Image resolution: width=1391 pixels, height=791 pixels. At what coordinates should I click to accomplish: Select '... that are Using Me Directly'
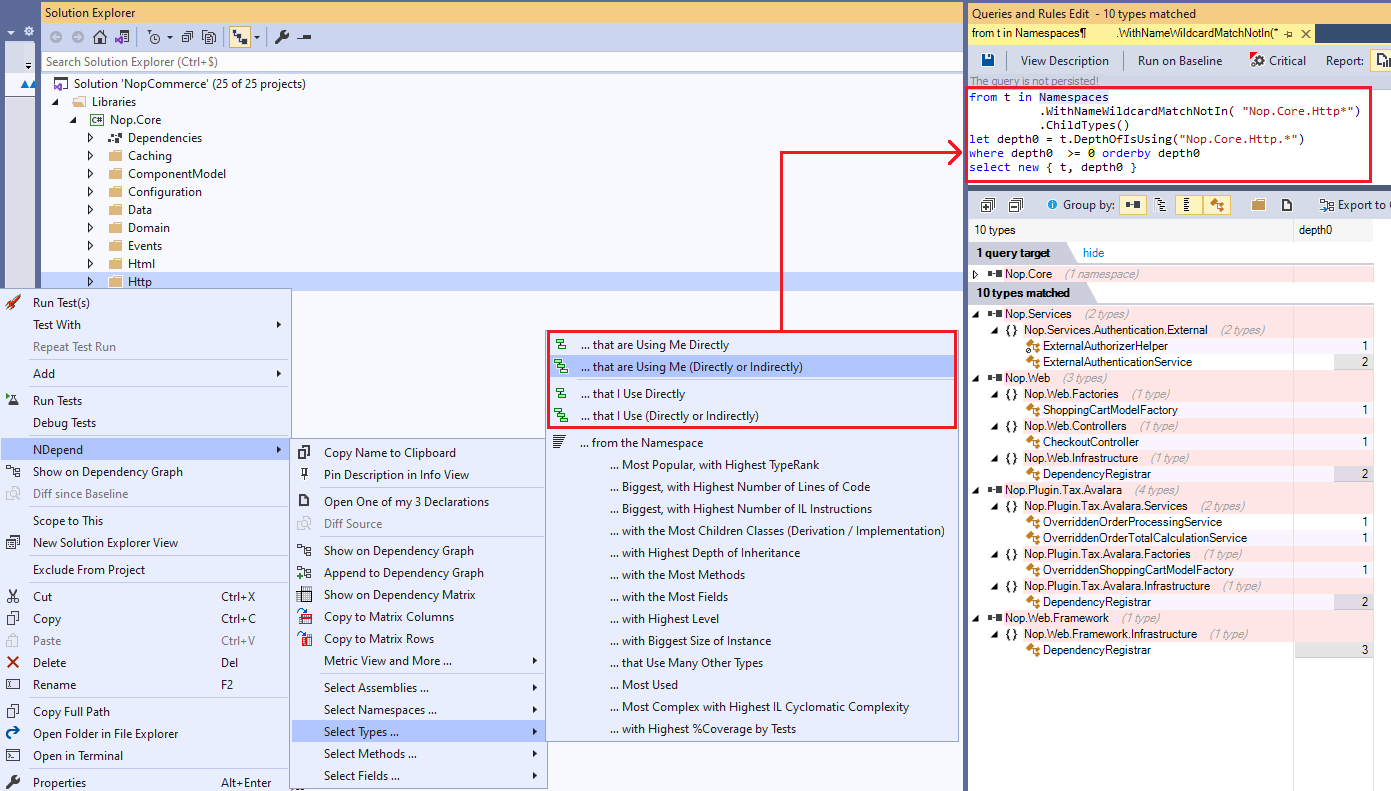752,345
